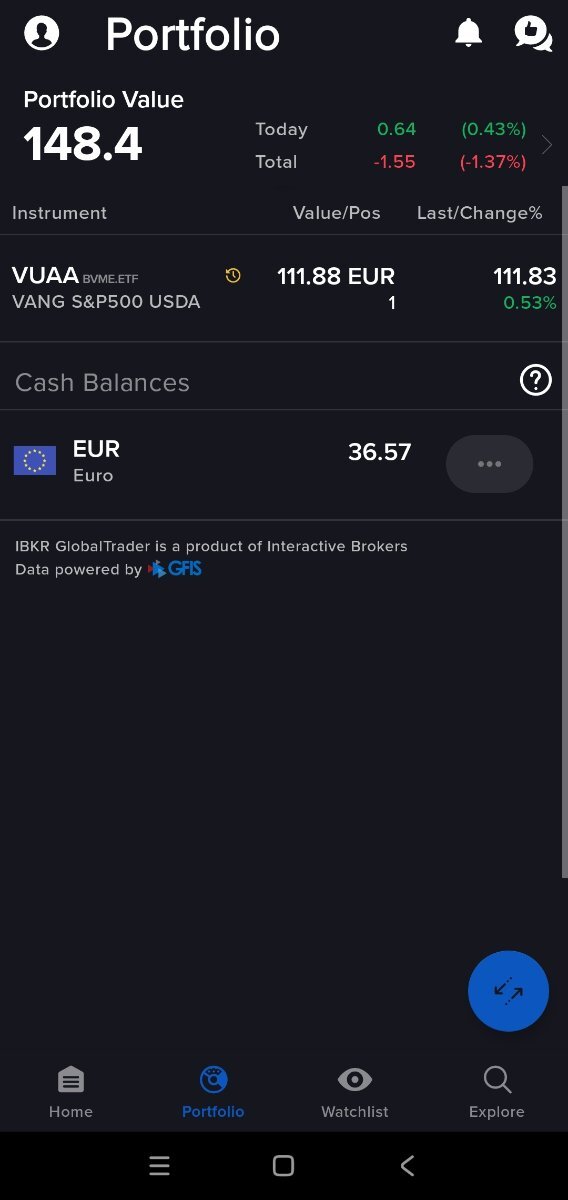The image size is (568, 1200).
Task: Select the Portfolio tab
Action: [213, 1092]
